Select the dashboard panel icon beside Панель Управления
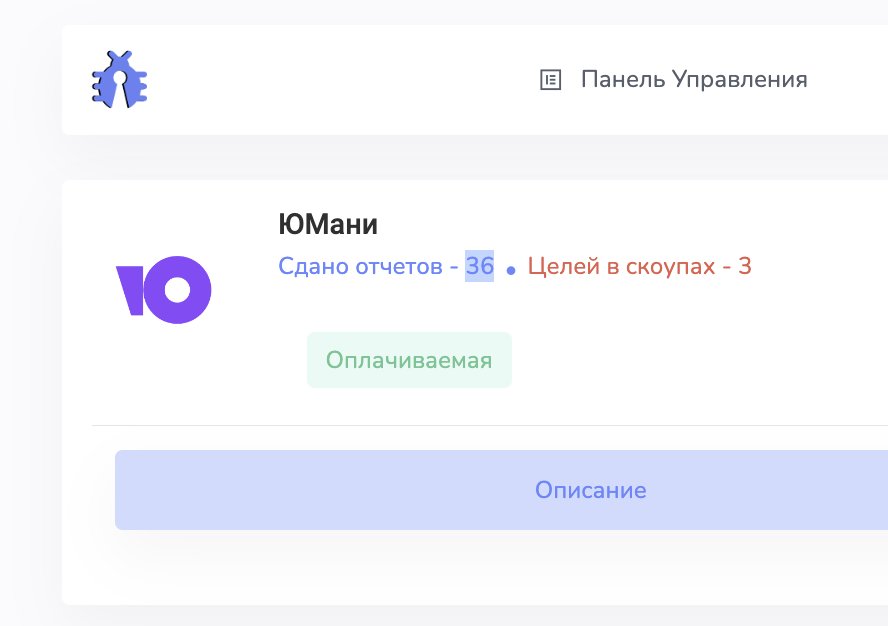This screenshot has height=626, width=888. point(551,79)
